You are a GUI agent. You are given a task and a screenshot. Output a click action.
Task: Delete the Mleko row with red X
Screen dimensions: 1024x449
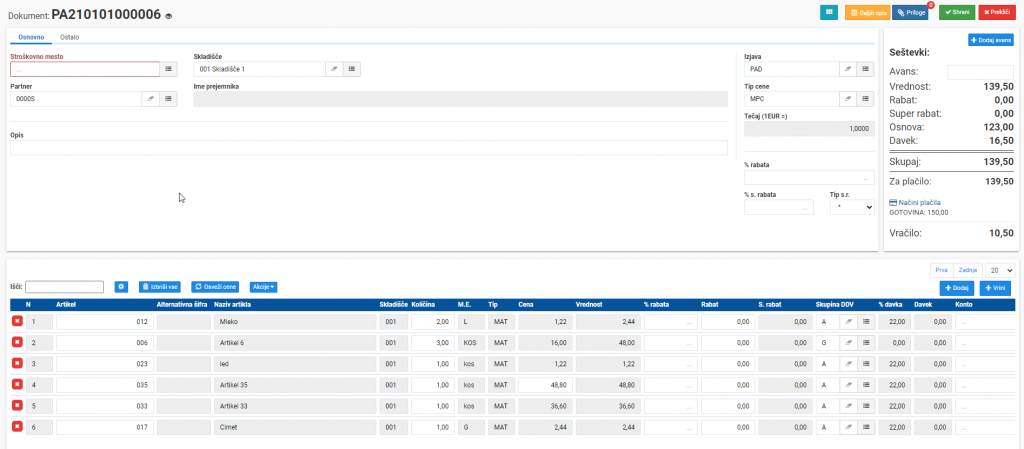pyautogui.click(x=17, y=321)
